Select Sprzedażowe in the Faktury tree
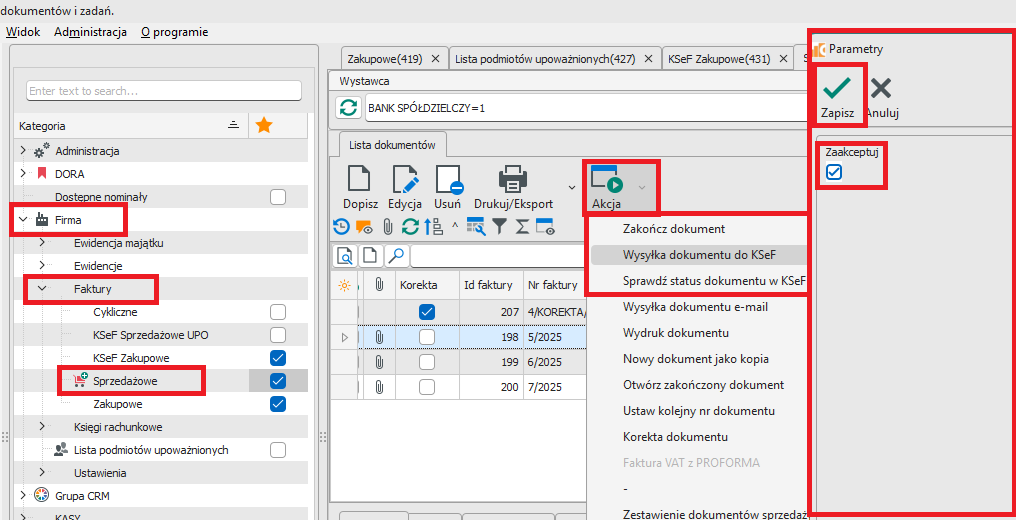 tap(124, 381)
